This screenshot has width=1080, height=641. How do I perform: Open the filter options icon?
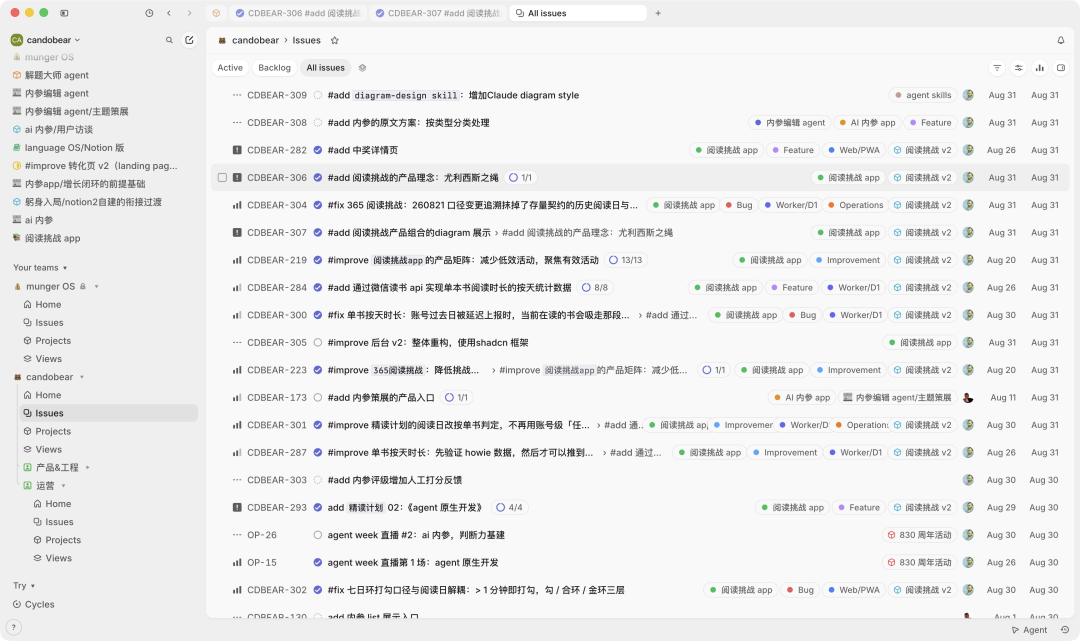point(997,67)
